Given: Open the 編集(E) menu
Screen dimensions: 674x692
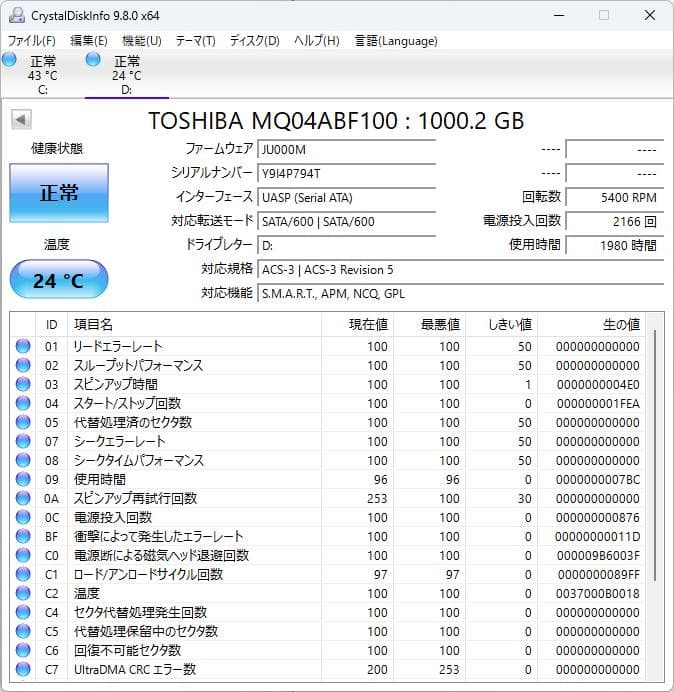Looking at the screenshot, I should click(x=89, y=41).
